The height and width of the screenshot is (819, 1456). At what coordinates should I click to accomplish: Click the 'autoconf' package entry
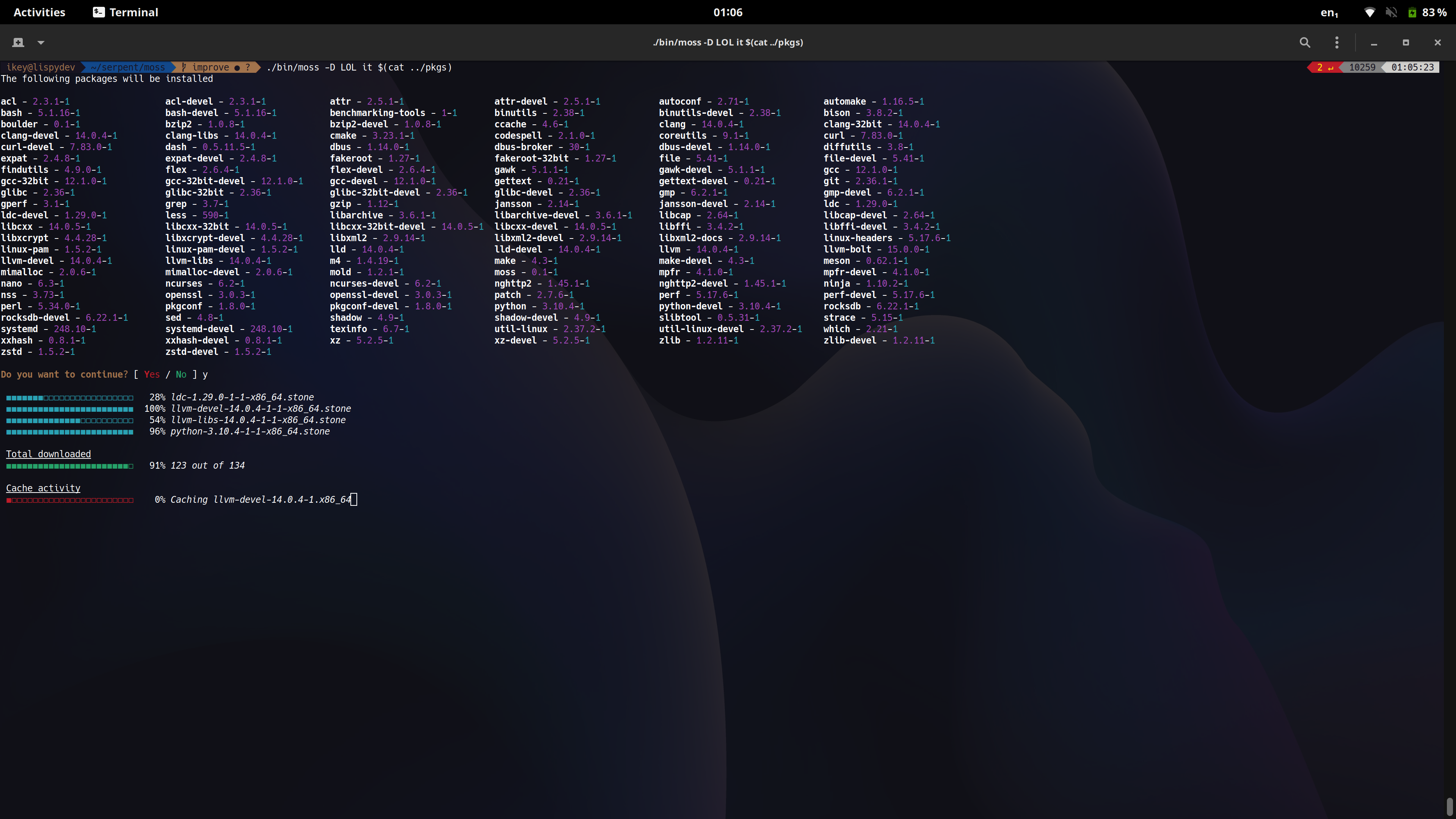tap(704, 102)
